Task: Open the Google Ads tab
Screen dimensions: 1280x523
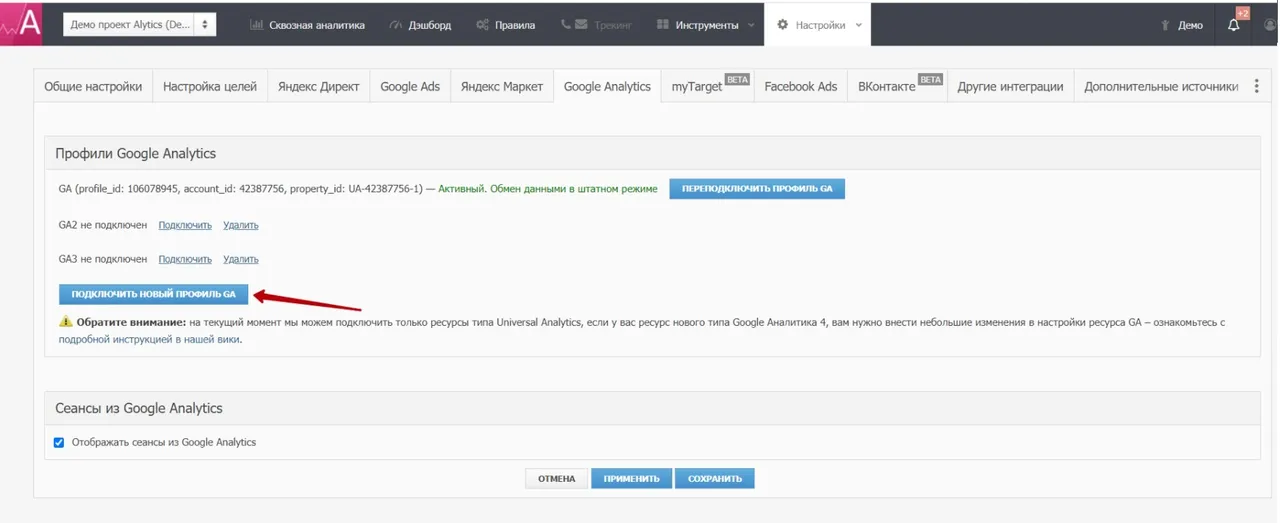Action: pyautogui.click(x=410, y=87)
